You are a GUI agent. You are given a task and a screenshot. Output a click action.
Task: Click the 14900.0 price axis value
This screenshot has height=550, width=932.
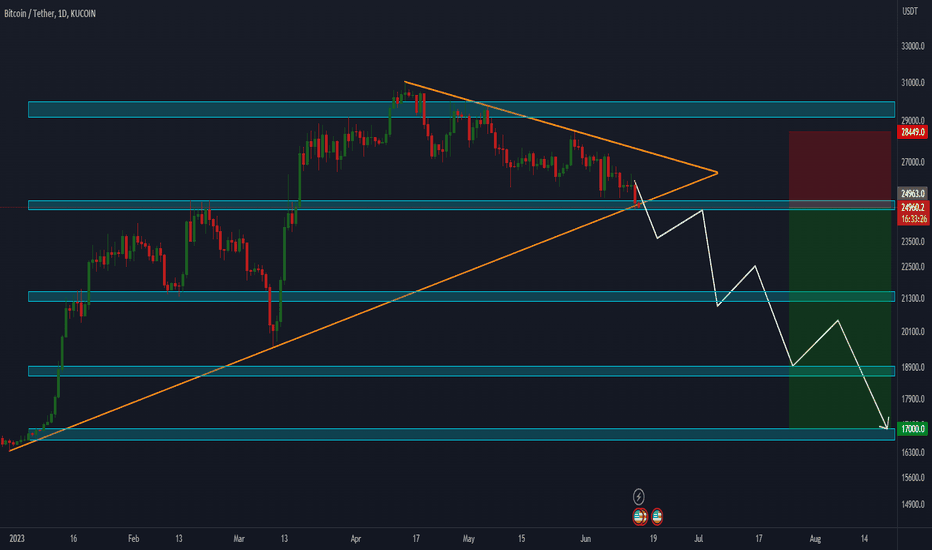tap(912, 504)
